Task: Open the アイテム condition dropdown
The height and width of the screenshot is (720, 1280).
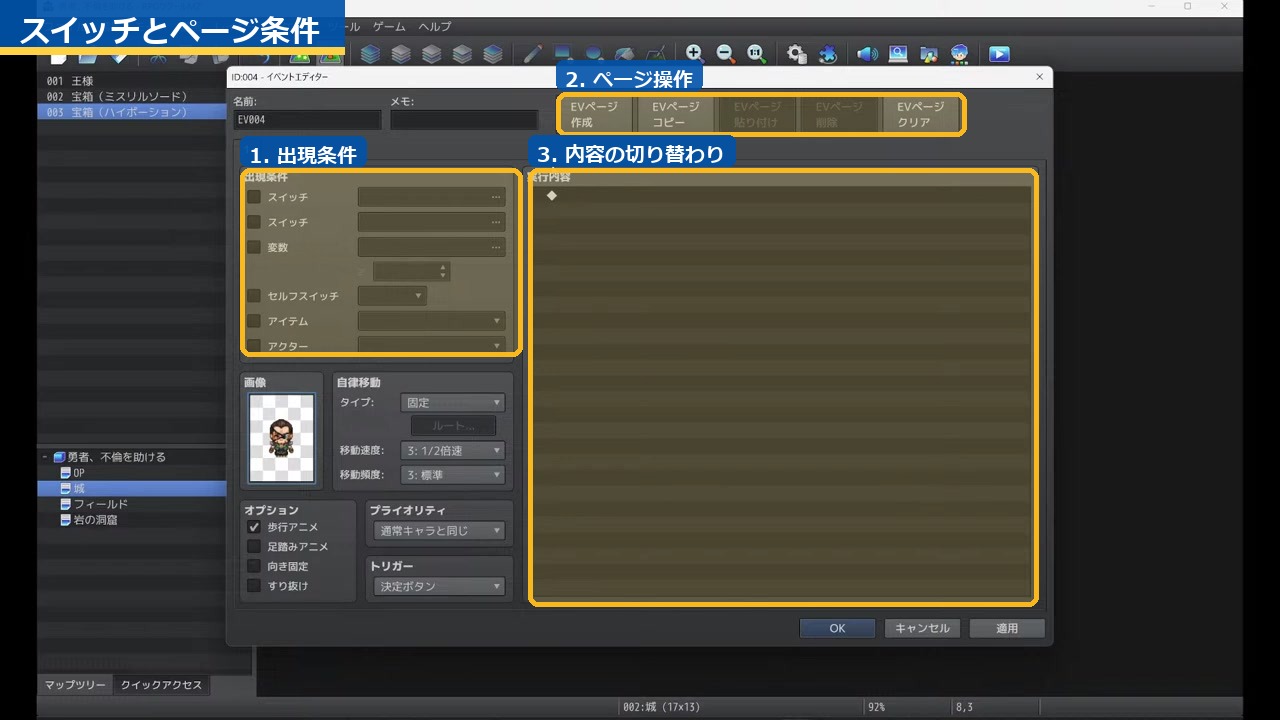Action: pos(432,321)
